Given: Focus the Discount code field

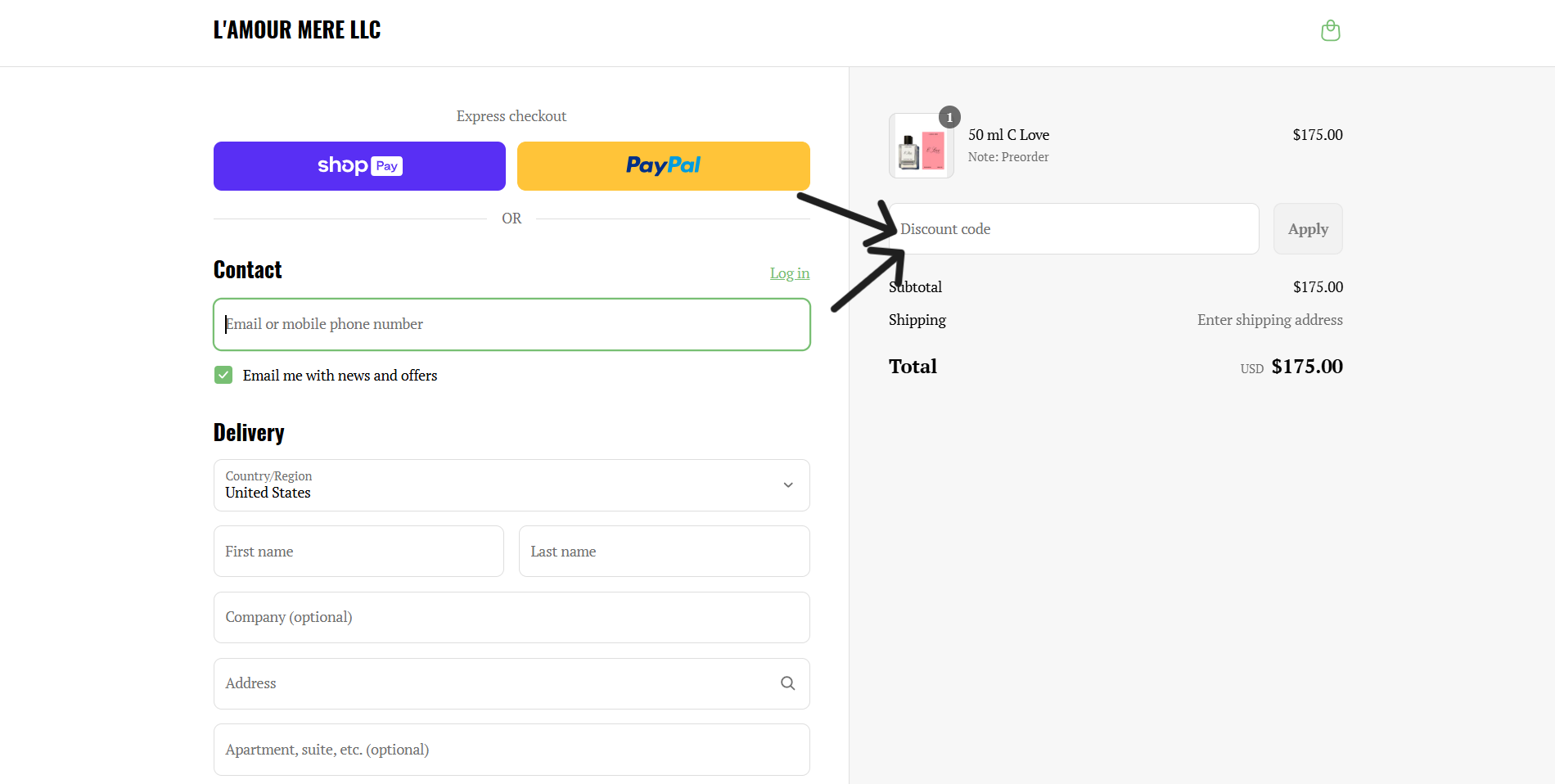Looking at the screenshot, I should coord(1074,229).
